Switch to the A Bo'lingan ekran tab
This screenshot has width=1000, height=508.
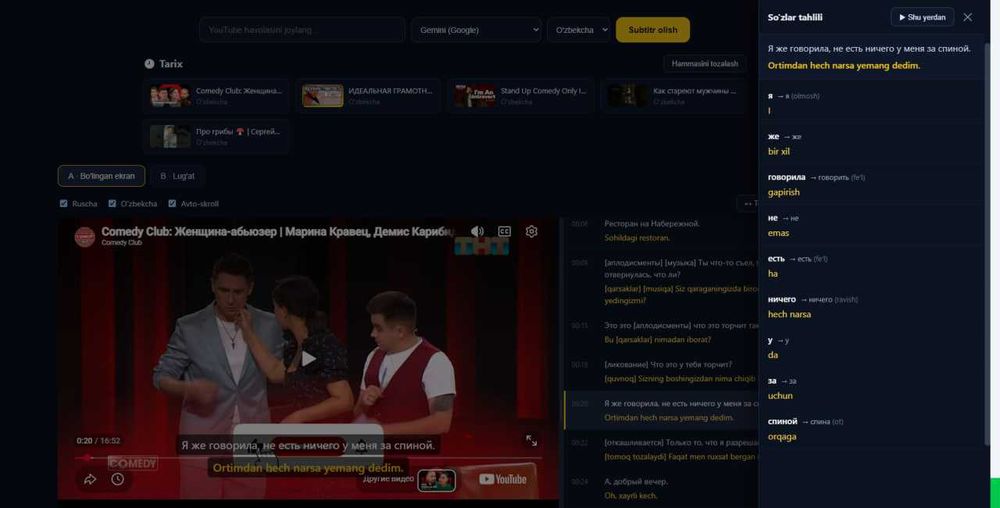coord(101,176)
